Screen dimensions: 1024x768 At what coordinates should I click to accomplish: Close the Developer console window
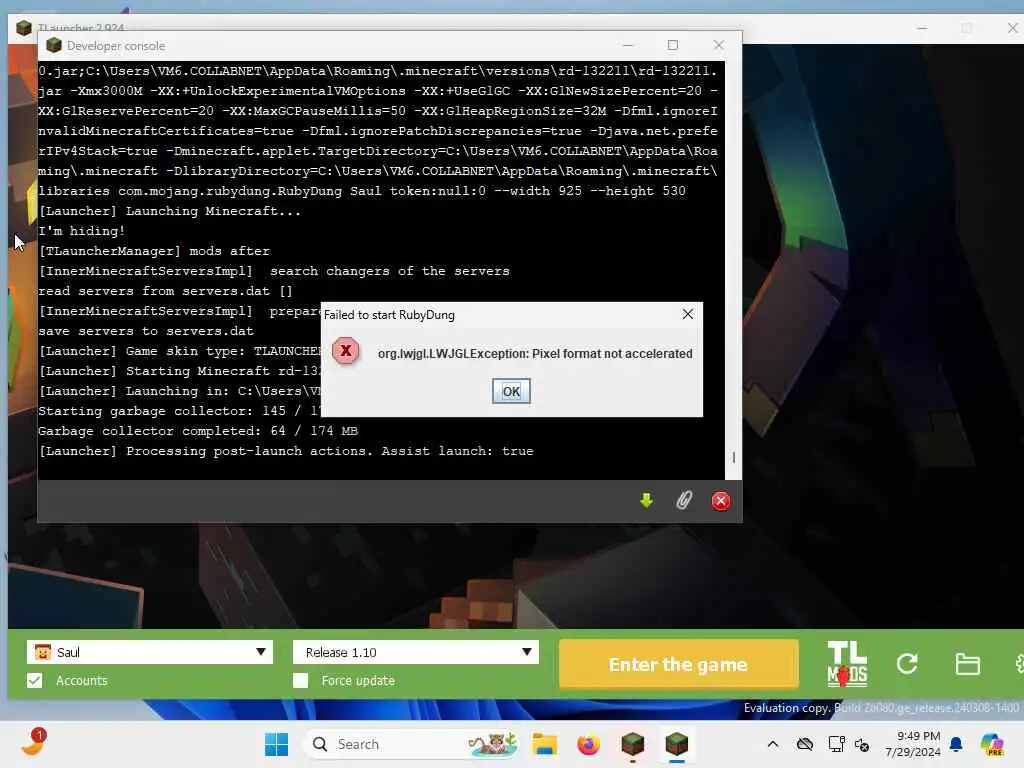click(x=718, y=45)
